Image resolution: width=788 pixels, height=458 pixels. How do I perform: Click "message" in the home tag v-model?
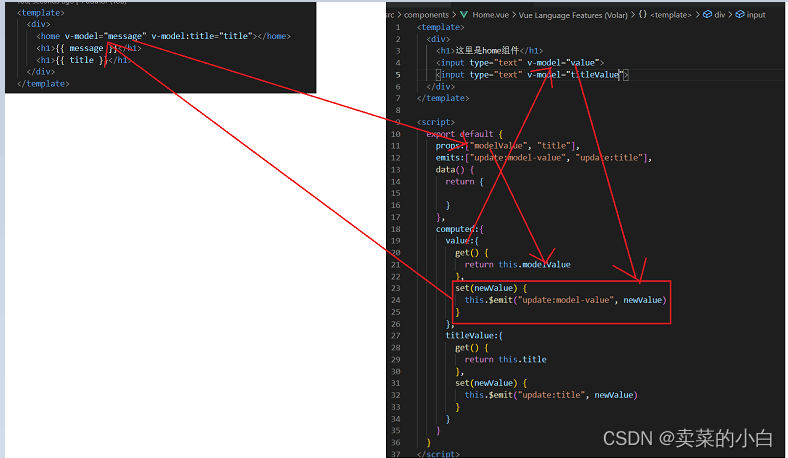124,36
